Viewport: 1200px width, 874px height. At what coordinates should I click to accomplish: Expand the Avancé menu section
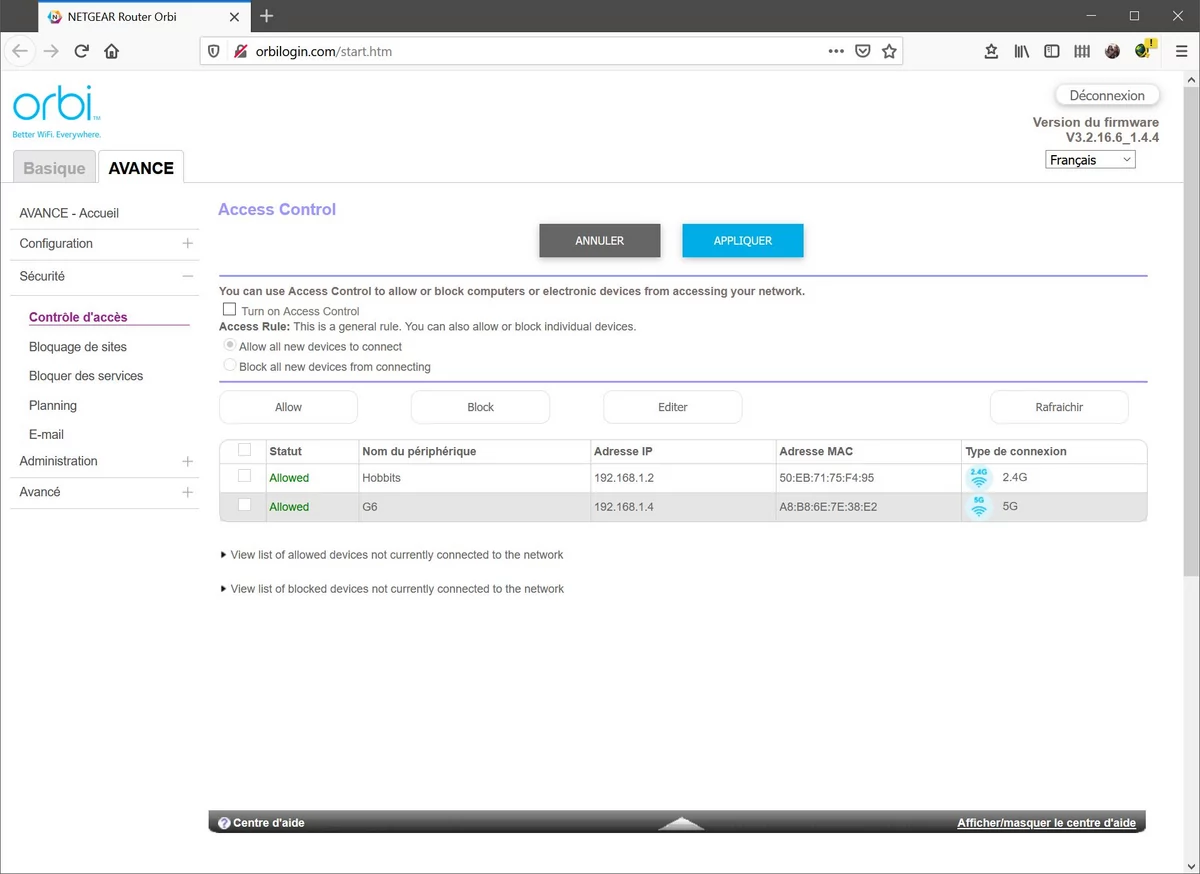pos(187,492)
